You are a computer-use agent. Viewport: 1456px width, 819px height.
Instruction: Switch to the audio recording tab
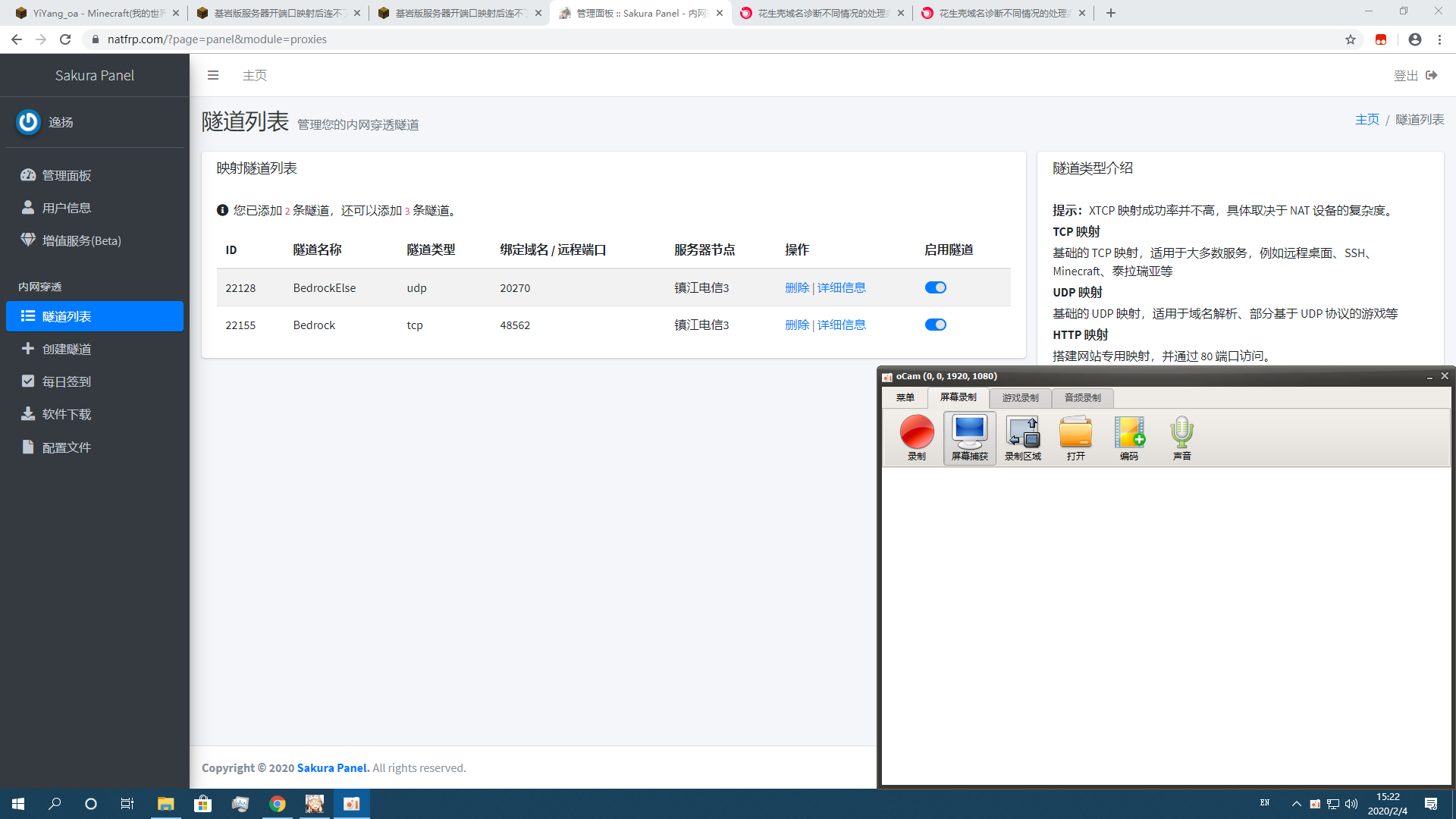1082,397
